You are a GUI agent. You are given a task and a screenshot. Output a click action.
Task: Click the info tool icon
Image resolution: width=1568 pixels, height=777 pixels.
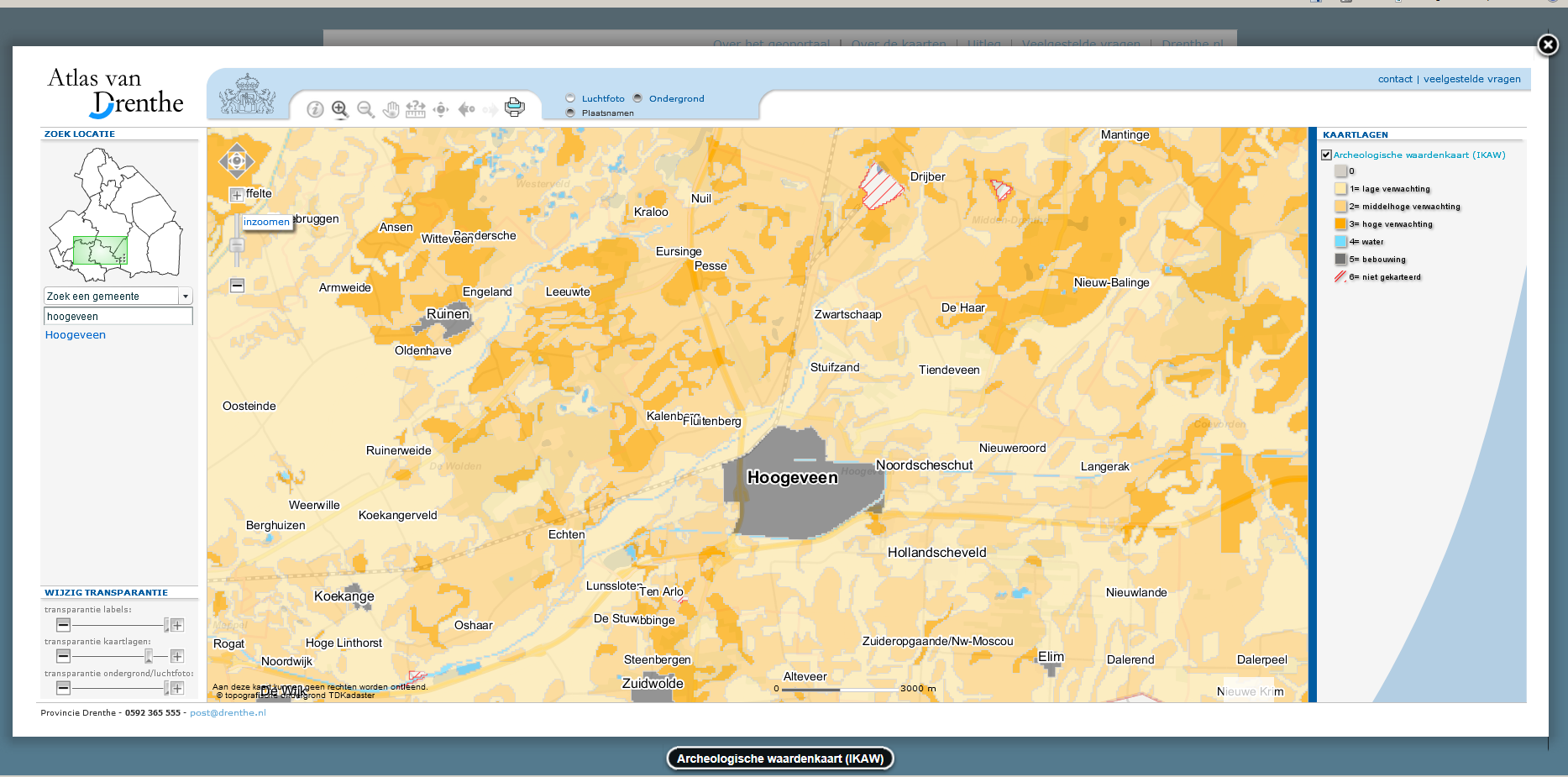pyautogui.click(x=315, y=109)
